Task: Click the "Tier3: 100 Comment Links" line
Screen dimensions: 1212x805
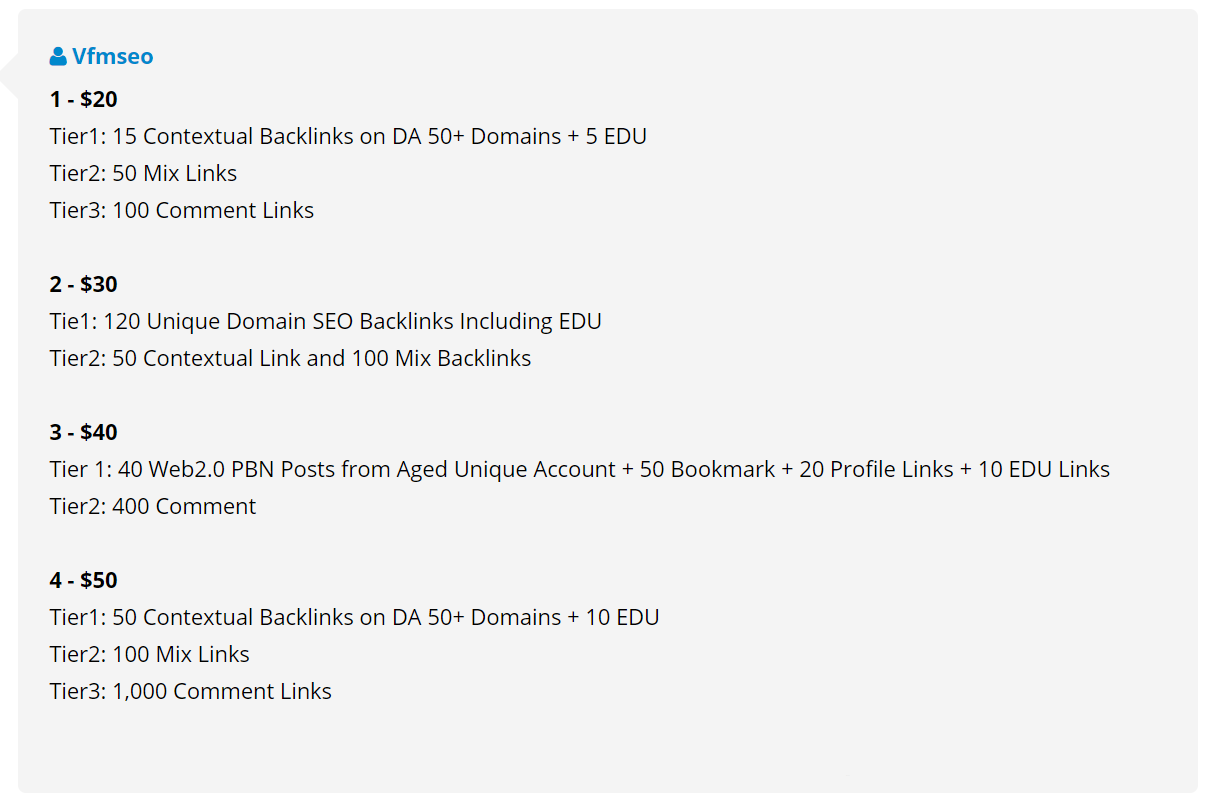Action: (x=182, y=210)
